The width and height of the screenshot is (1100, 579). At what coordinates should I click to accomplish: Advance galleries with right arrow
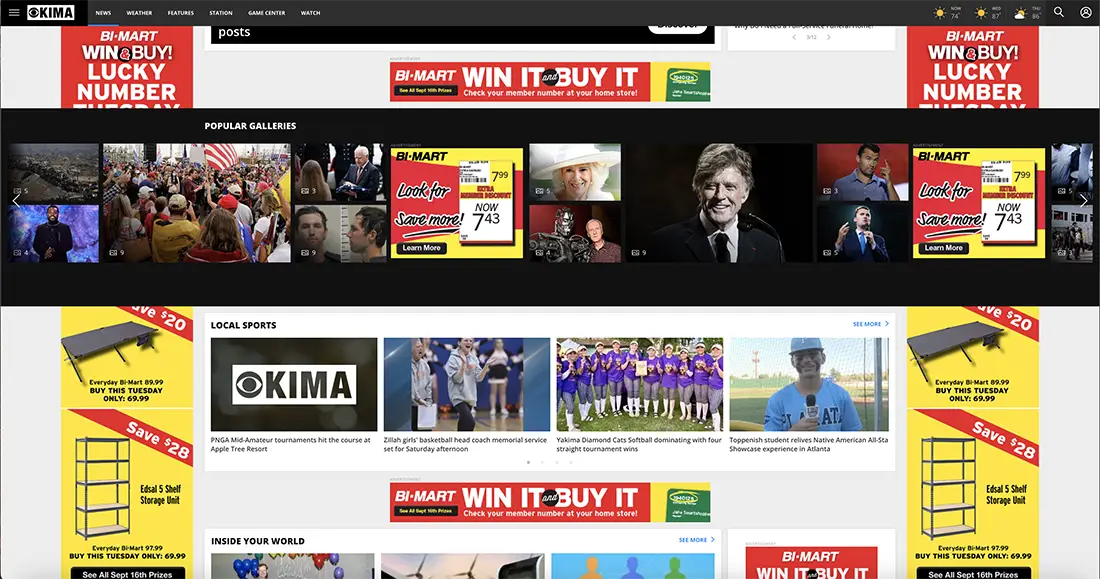(x=1083, y=201)
